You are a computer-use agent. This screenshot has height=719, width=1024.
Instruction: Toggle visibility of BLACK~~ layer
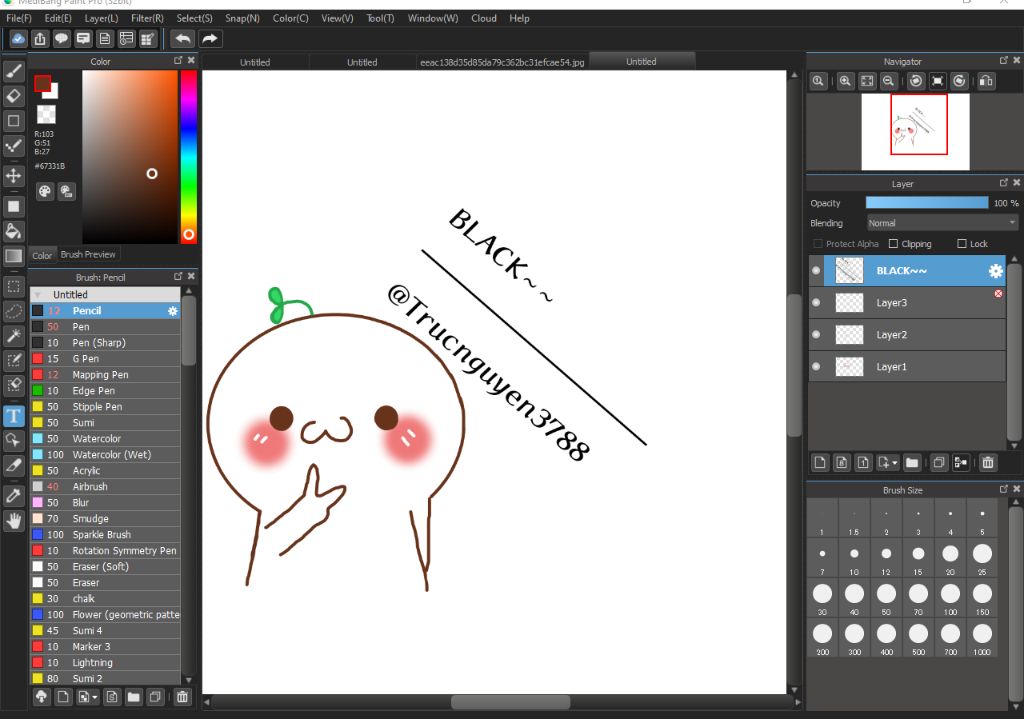[x=816, y=270]
